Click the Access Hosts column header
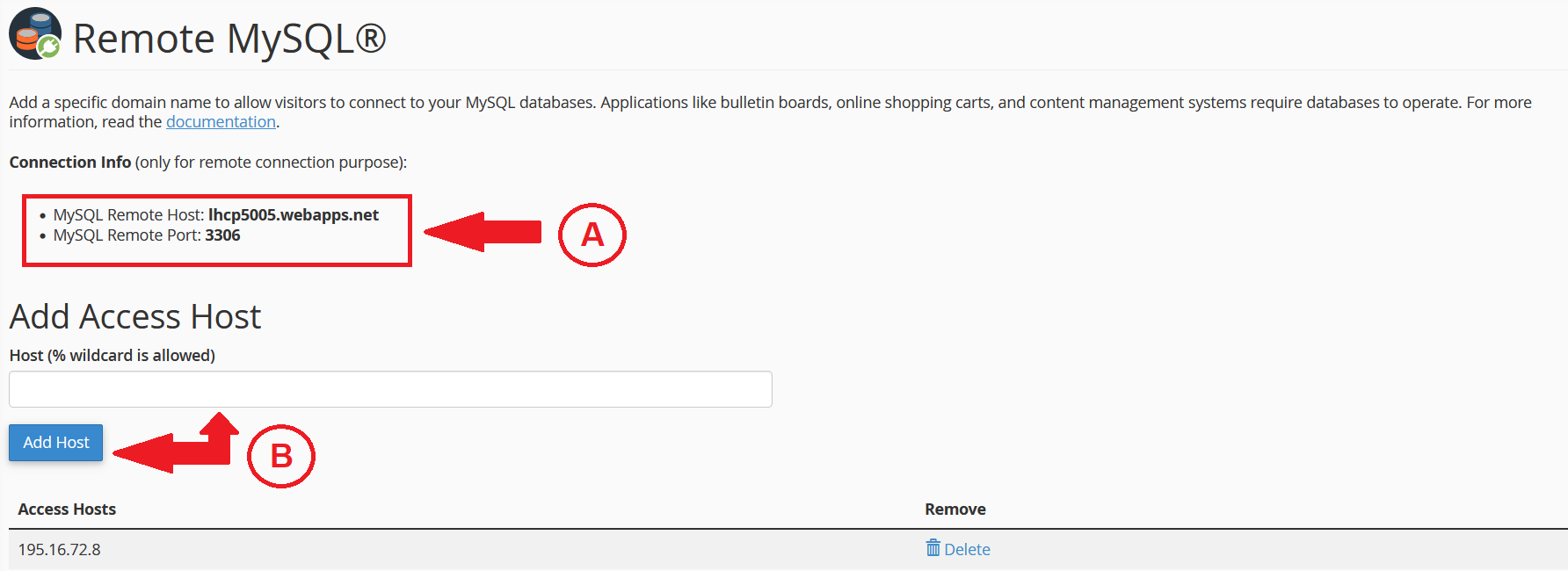The height and width of the screenshot is (571, 1568). [x=67, y=510]
